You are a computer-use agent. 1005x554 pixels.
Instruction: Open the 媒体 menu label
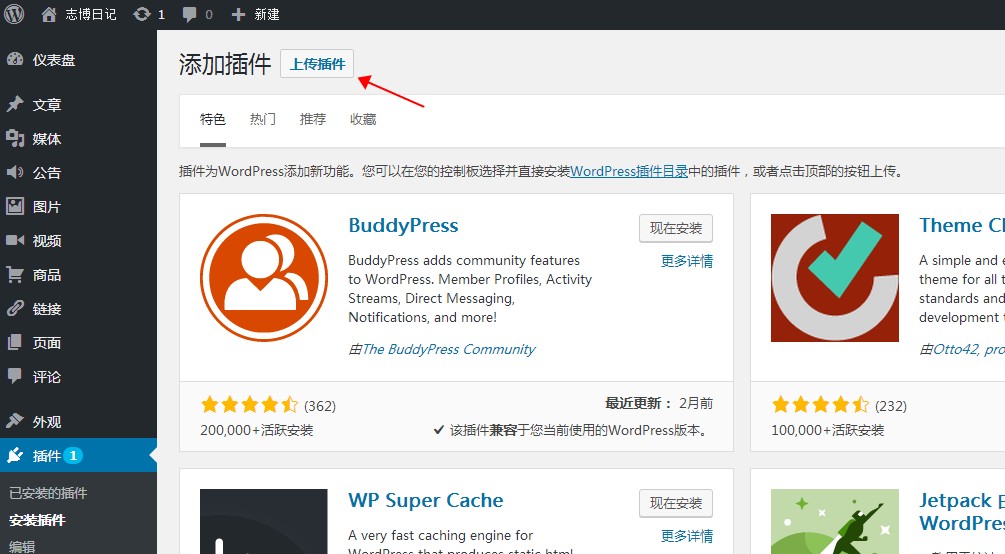click(x=47, y=138)
